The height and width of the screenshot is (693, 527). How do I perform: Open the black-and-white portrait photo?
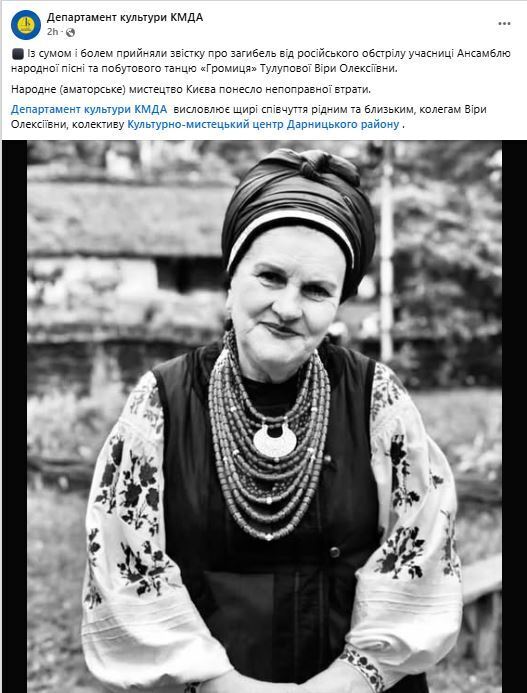(x=264, y=416)
